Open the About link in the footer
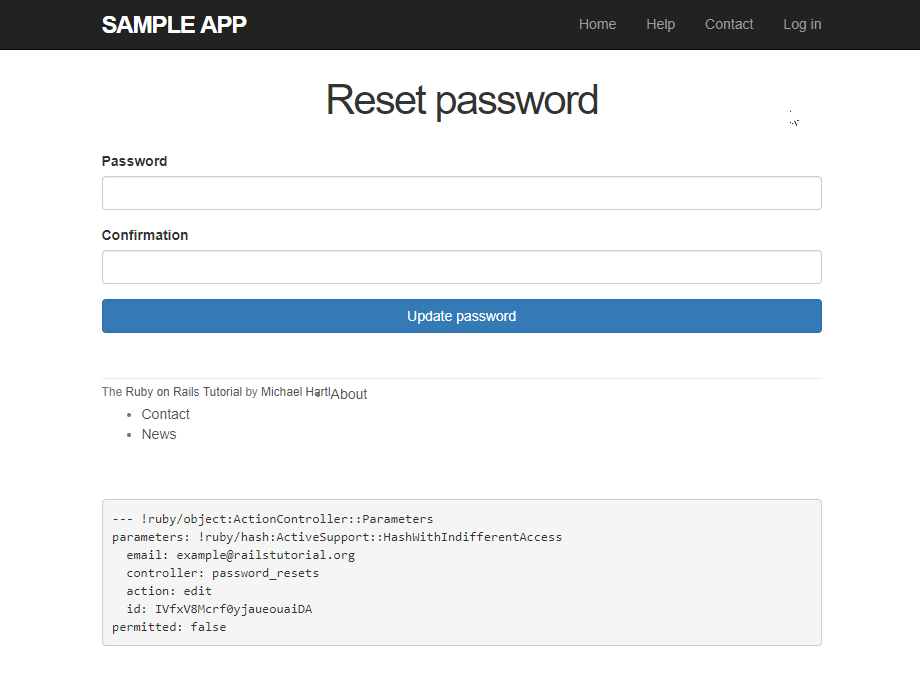This screenshot has width=920, height=694. point(349,394)
